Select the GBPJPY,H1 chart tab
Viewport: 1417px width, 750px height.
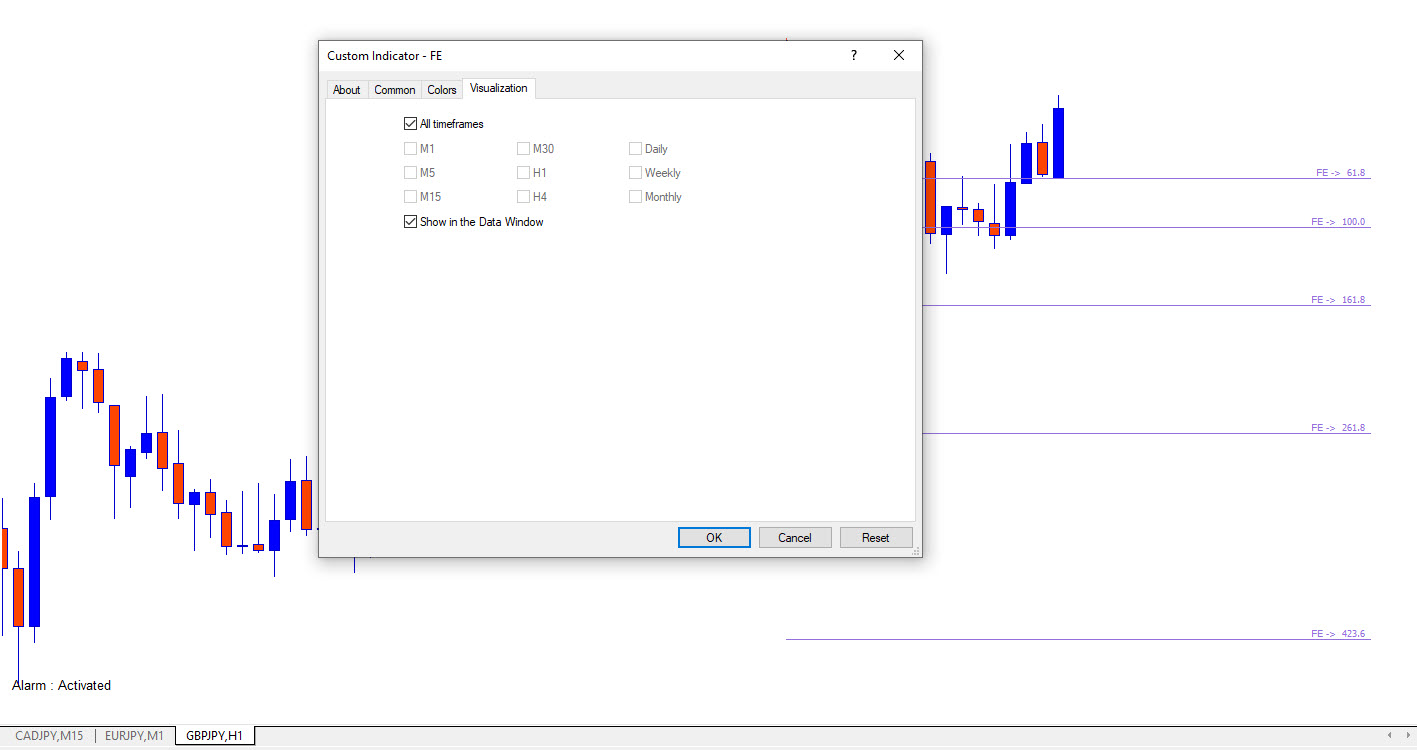(214, 736)
